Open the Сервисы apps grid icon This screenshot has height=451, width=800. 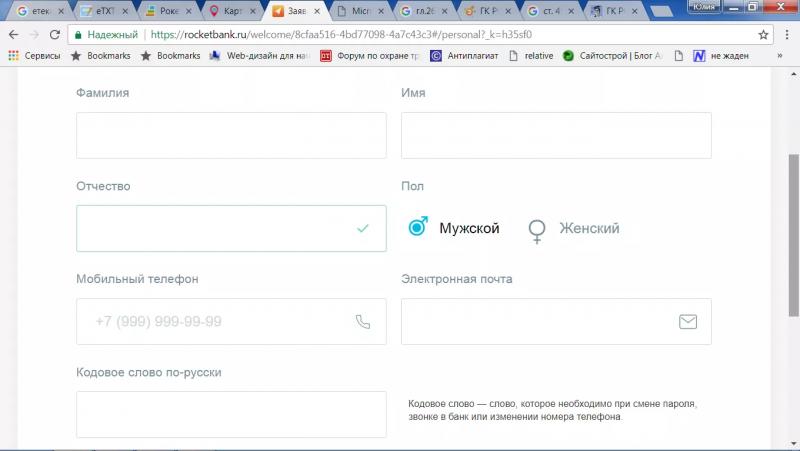click(14, 56)
